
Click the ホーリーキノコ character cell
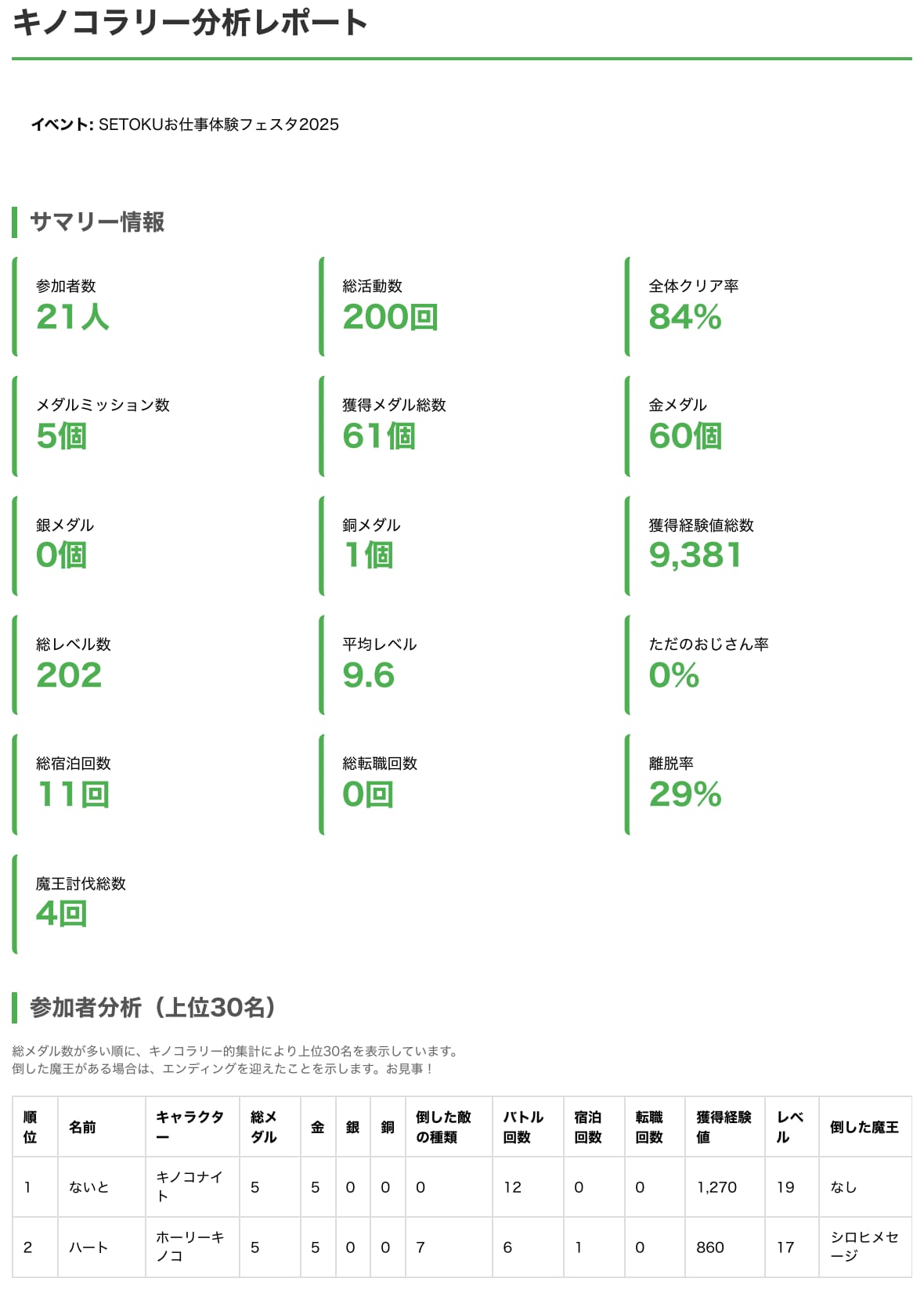[x=190, y=1247]
